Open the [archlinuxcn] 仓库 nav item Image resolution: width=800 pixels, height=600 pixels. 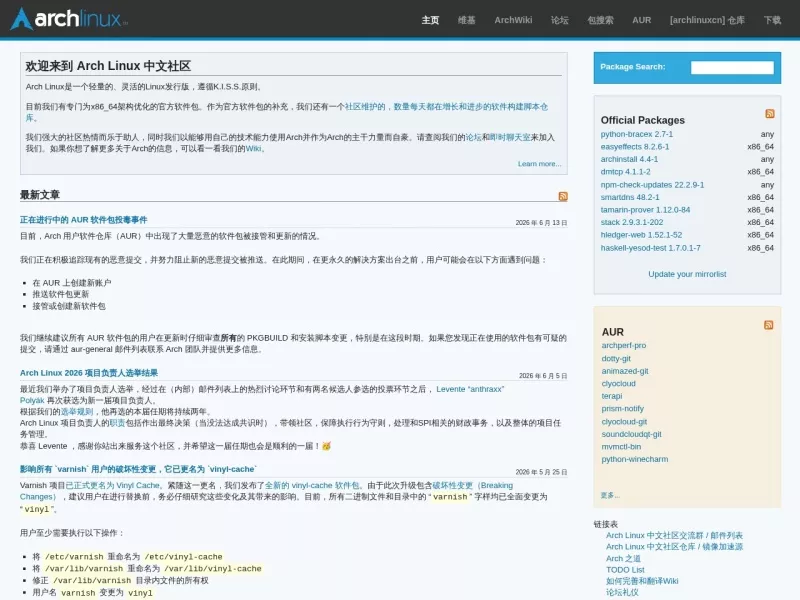(707, 20)
